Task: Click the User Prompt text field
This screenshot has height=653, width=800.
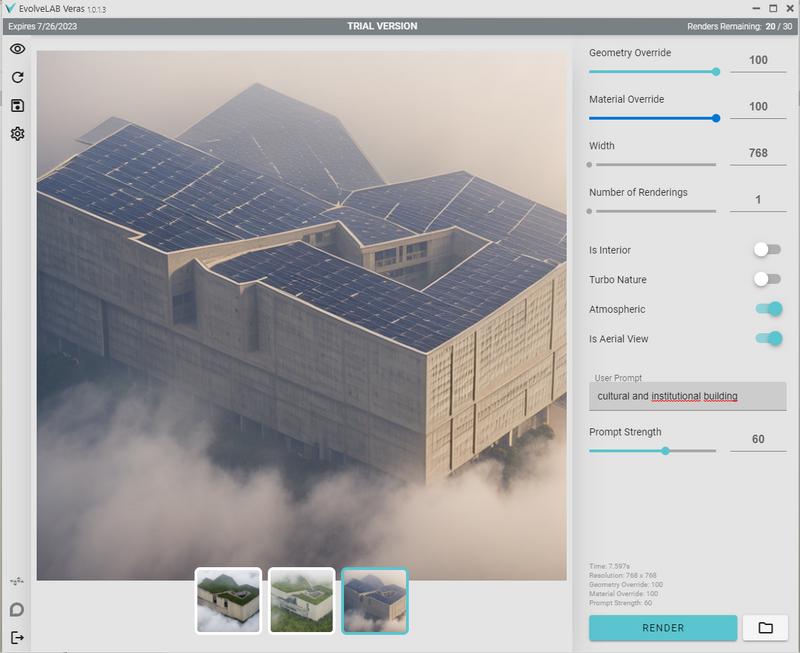Action: click(687, 396)
